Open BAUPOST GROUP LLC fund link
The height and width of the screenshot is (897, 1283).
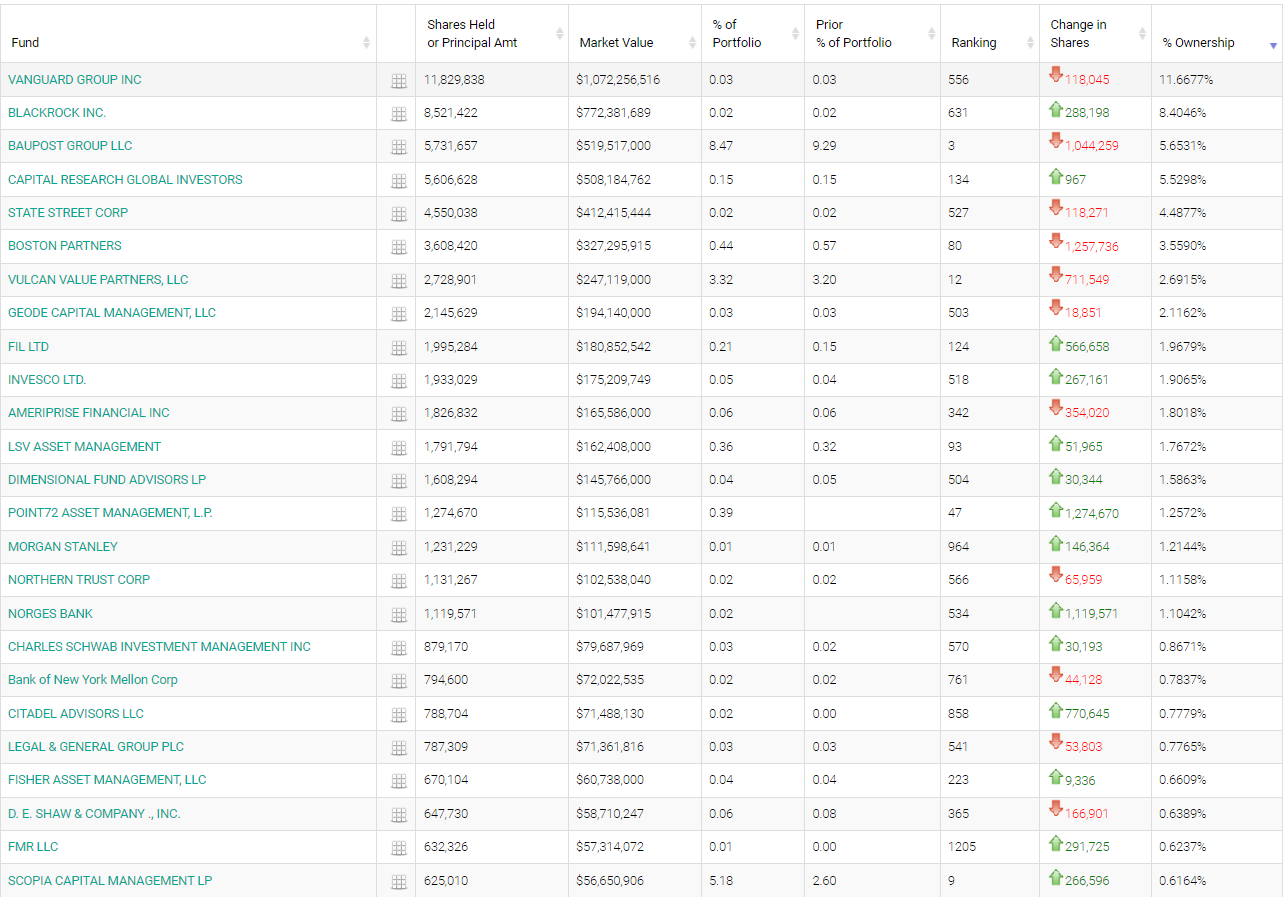[70, 146]
